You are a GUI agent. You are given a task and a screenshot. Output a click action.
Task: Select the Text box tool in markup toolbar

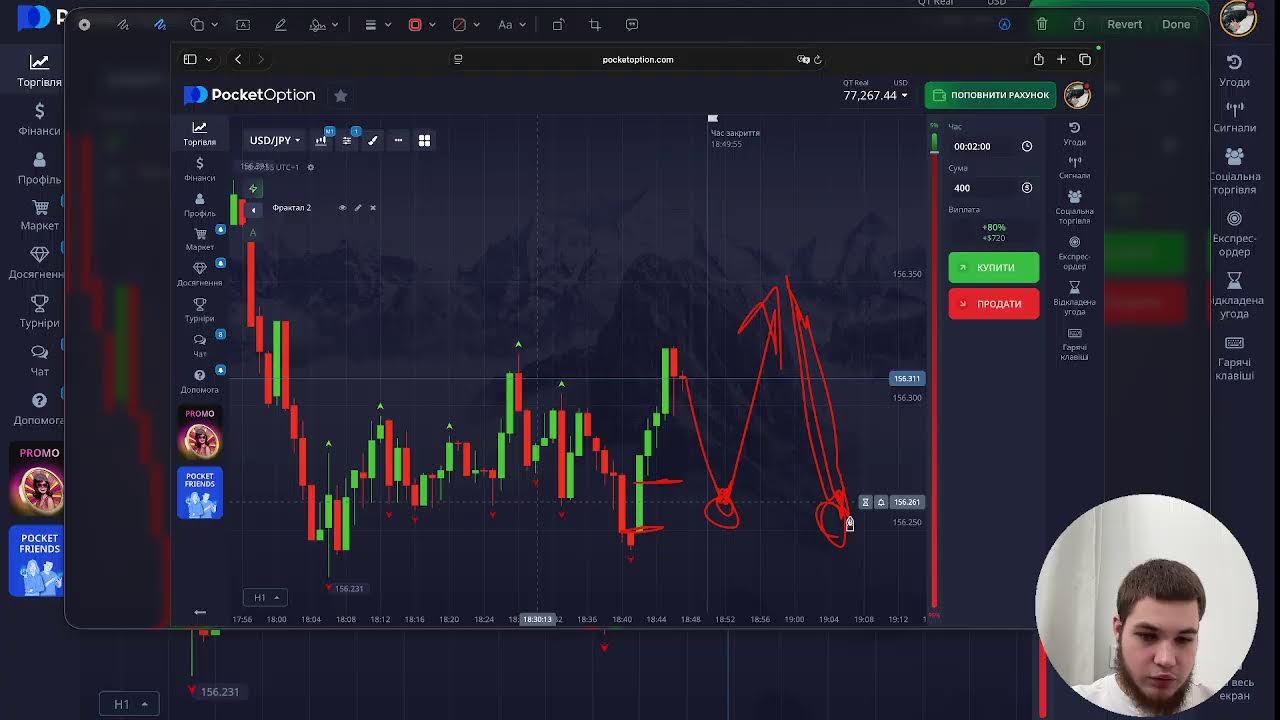(x=243, y=24)
